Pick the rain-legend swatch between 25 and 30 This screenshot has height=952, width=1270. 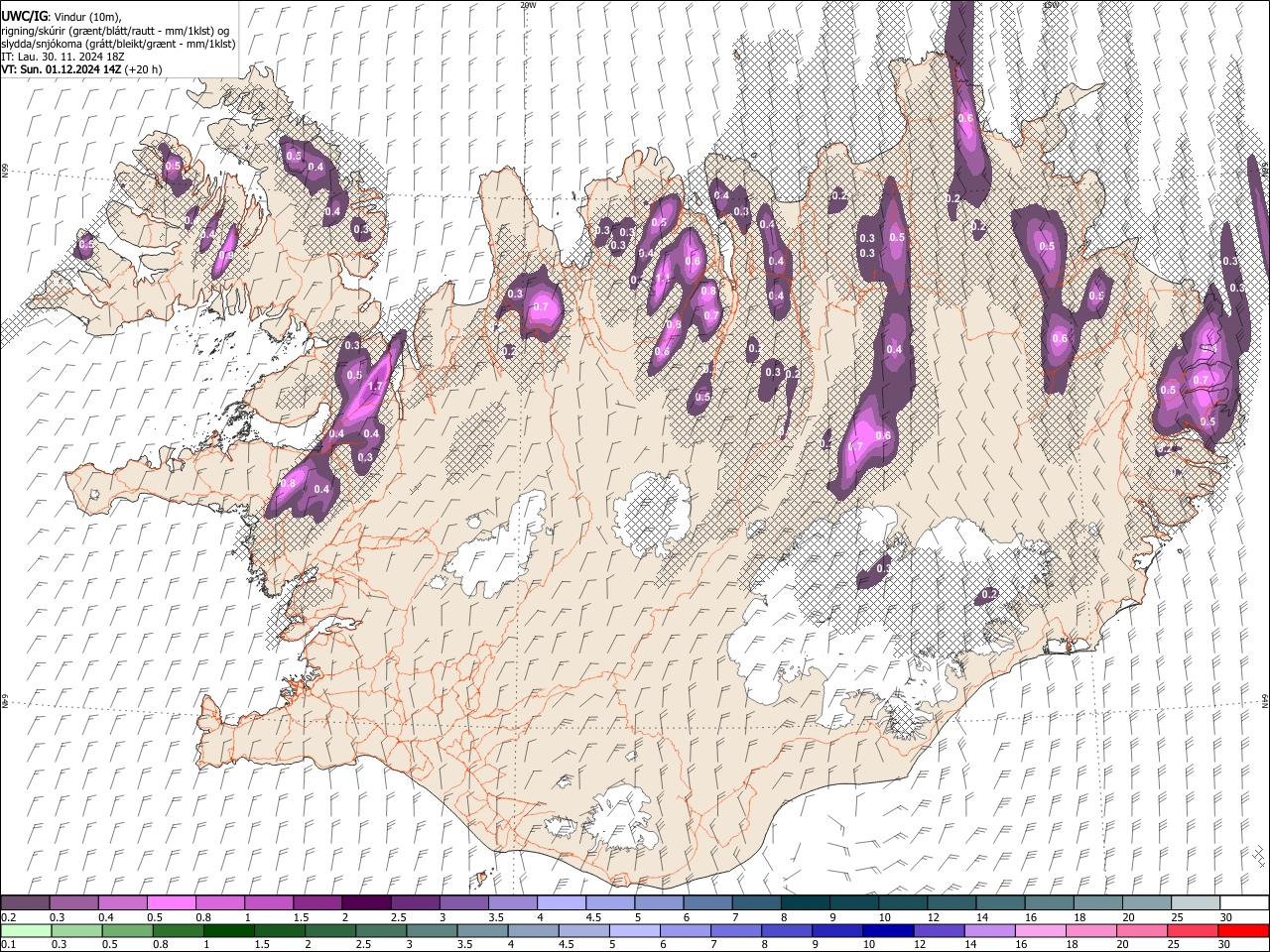click(1192, 930)
